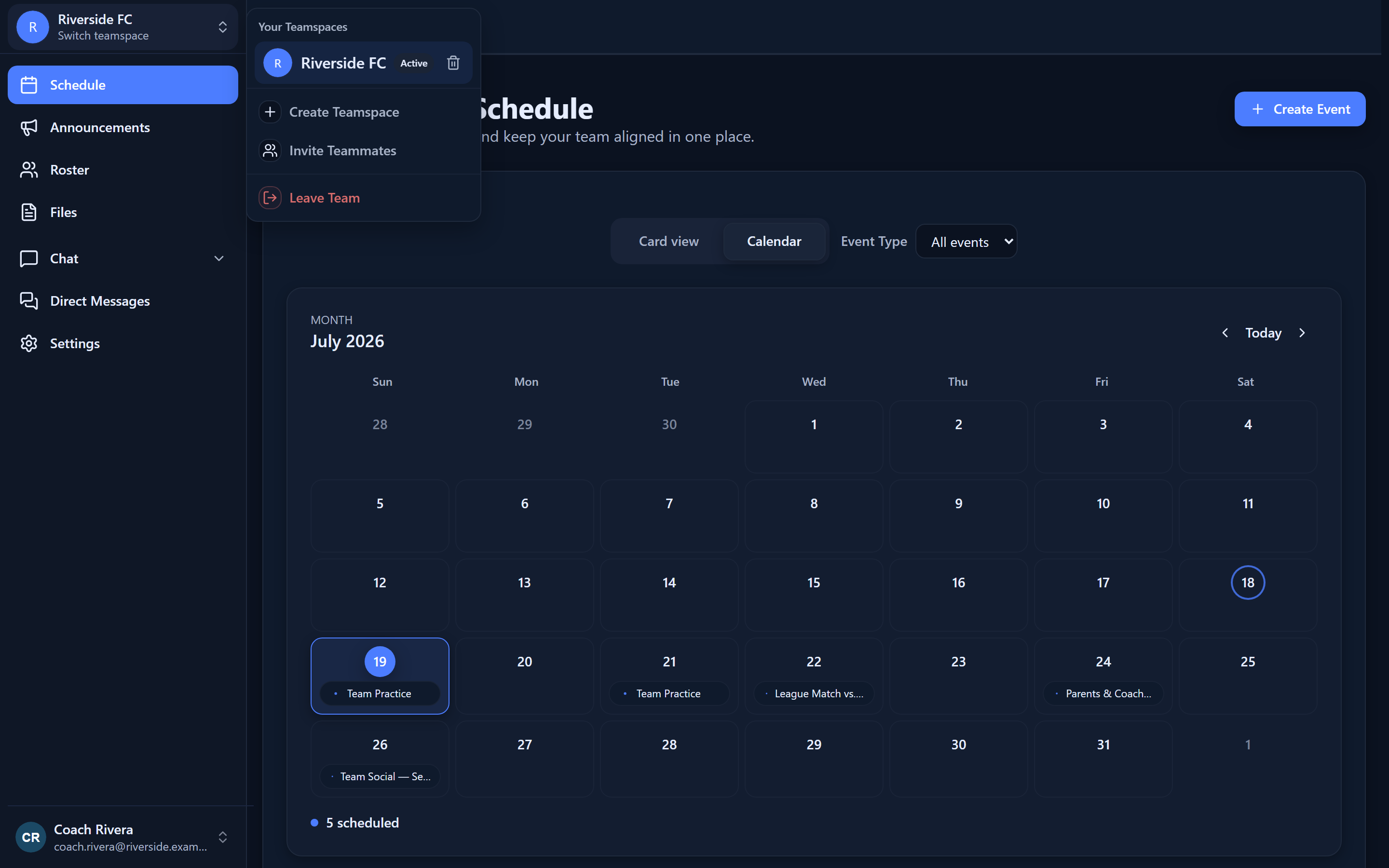
Task: Click 'Your Teamspaces' heading
Action: point(302,27)
